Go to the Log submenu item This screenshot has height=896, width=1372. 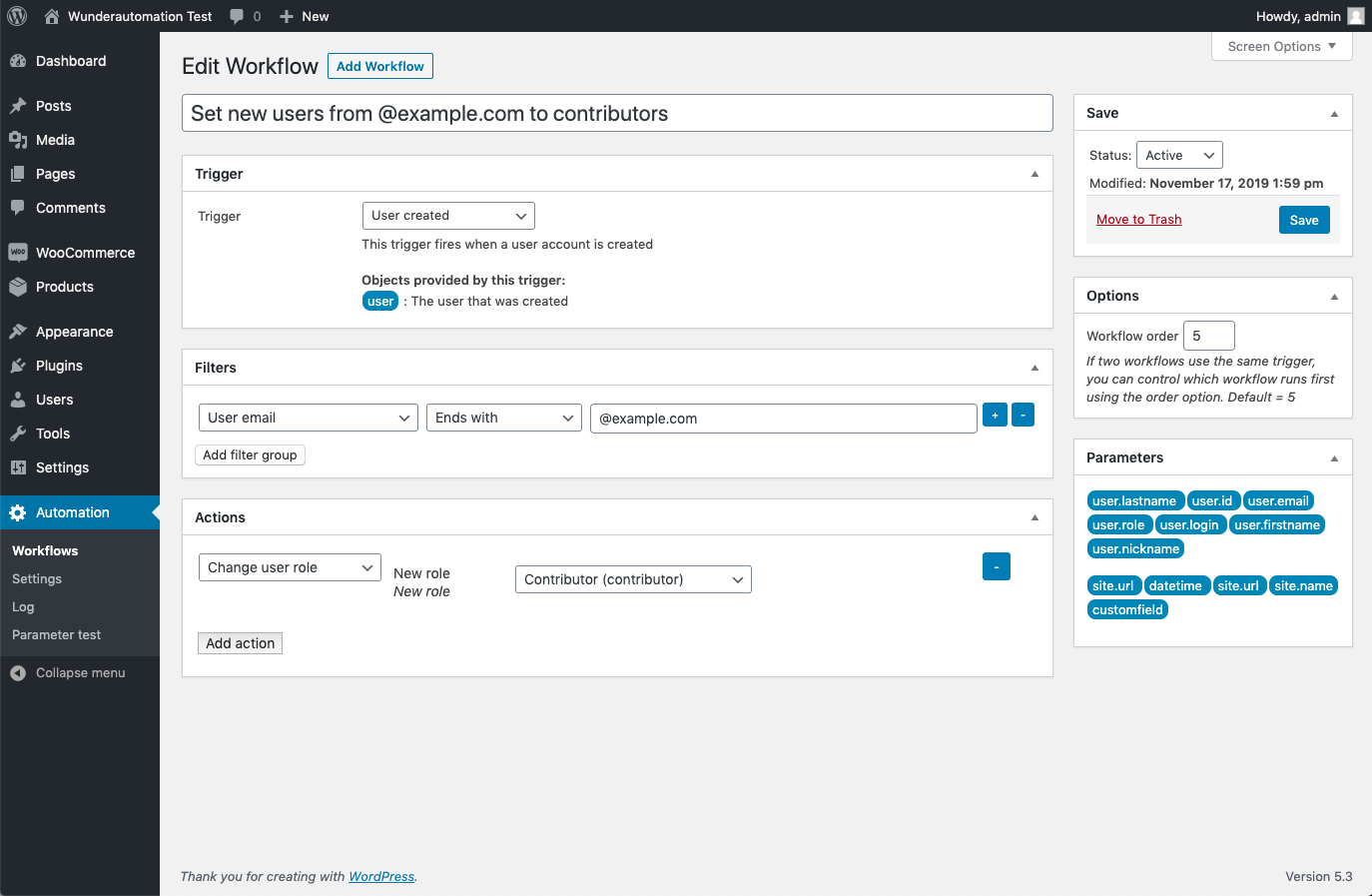23,607
